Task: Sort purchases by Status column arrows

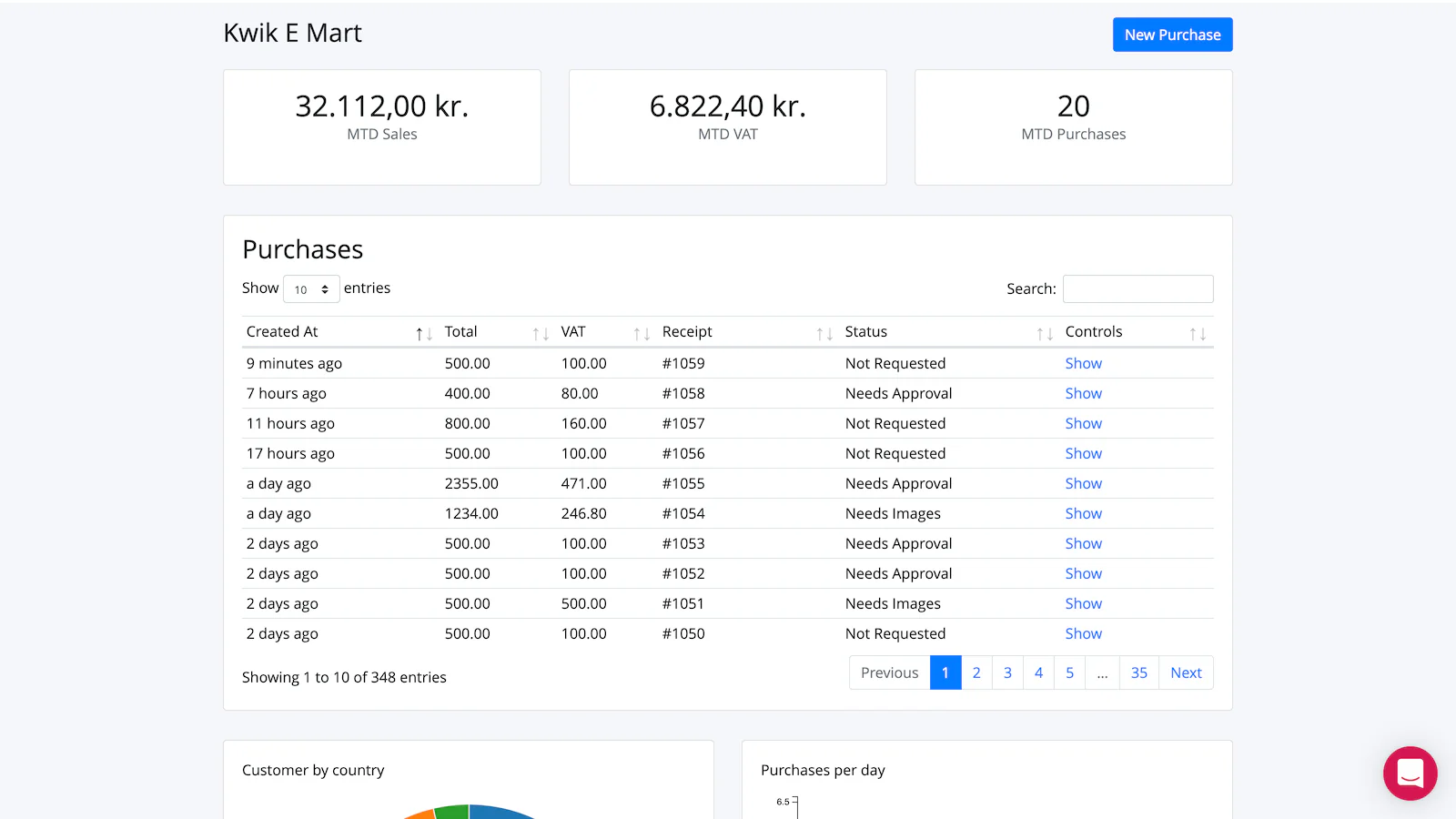Action: [x=1045, y=334]
